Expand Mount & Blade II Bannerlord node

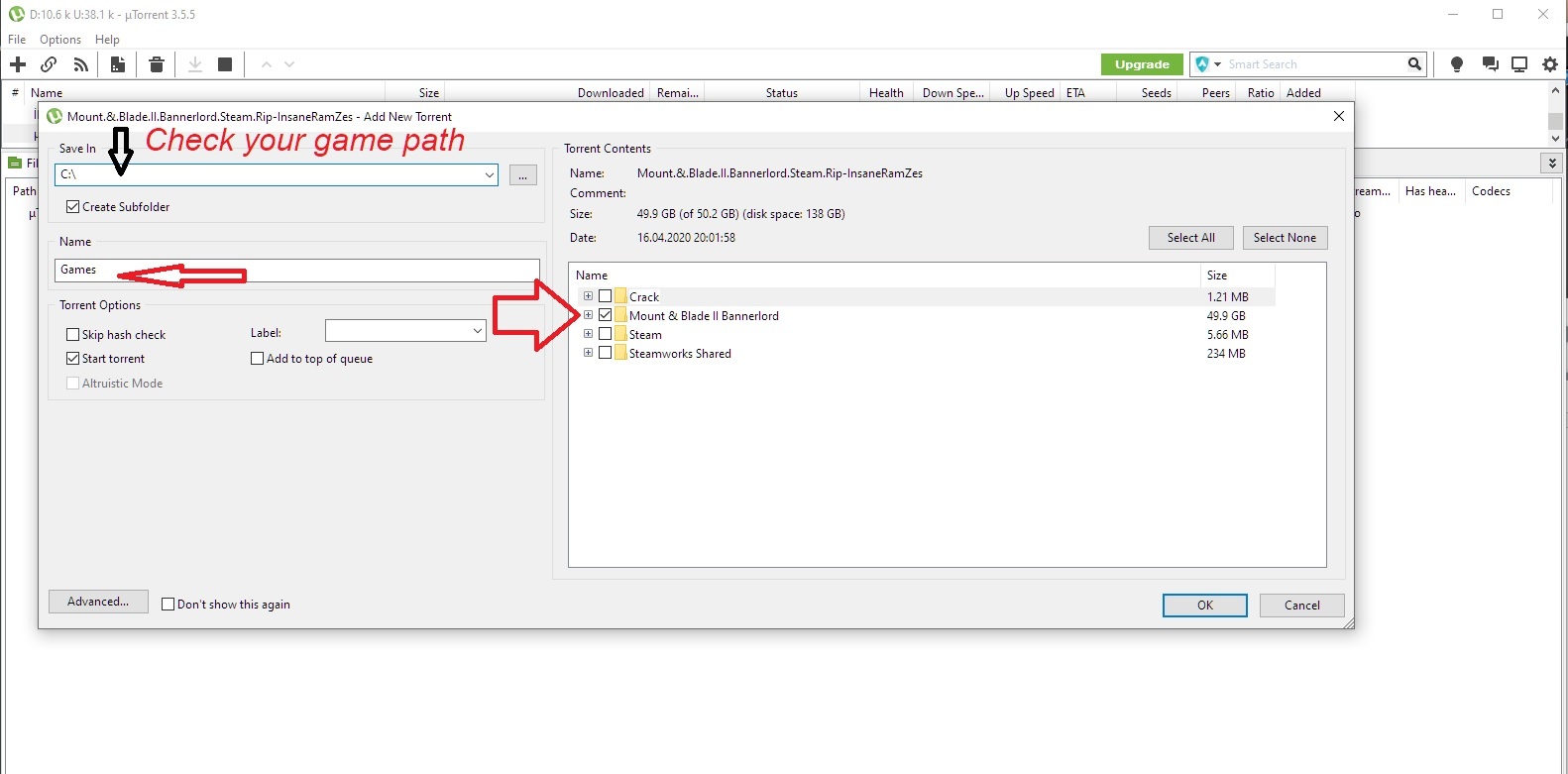click(588, 315)
